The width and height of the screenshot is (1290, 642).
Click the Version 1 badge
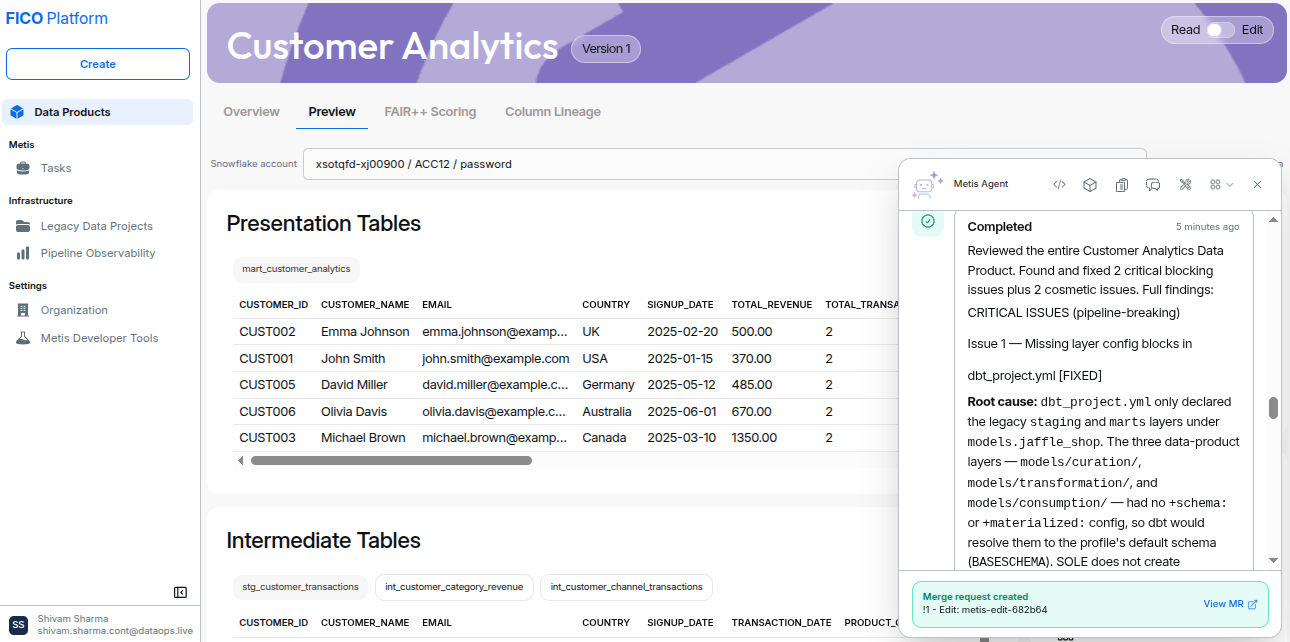point(606,49)
